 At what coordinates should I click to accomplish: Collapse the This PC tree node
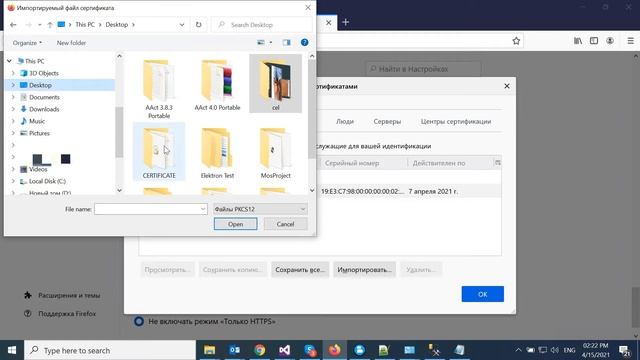click(x=9, y=61)
